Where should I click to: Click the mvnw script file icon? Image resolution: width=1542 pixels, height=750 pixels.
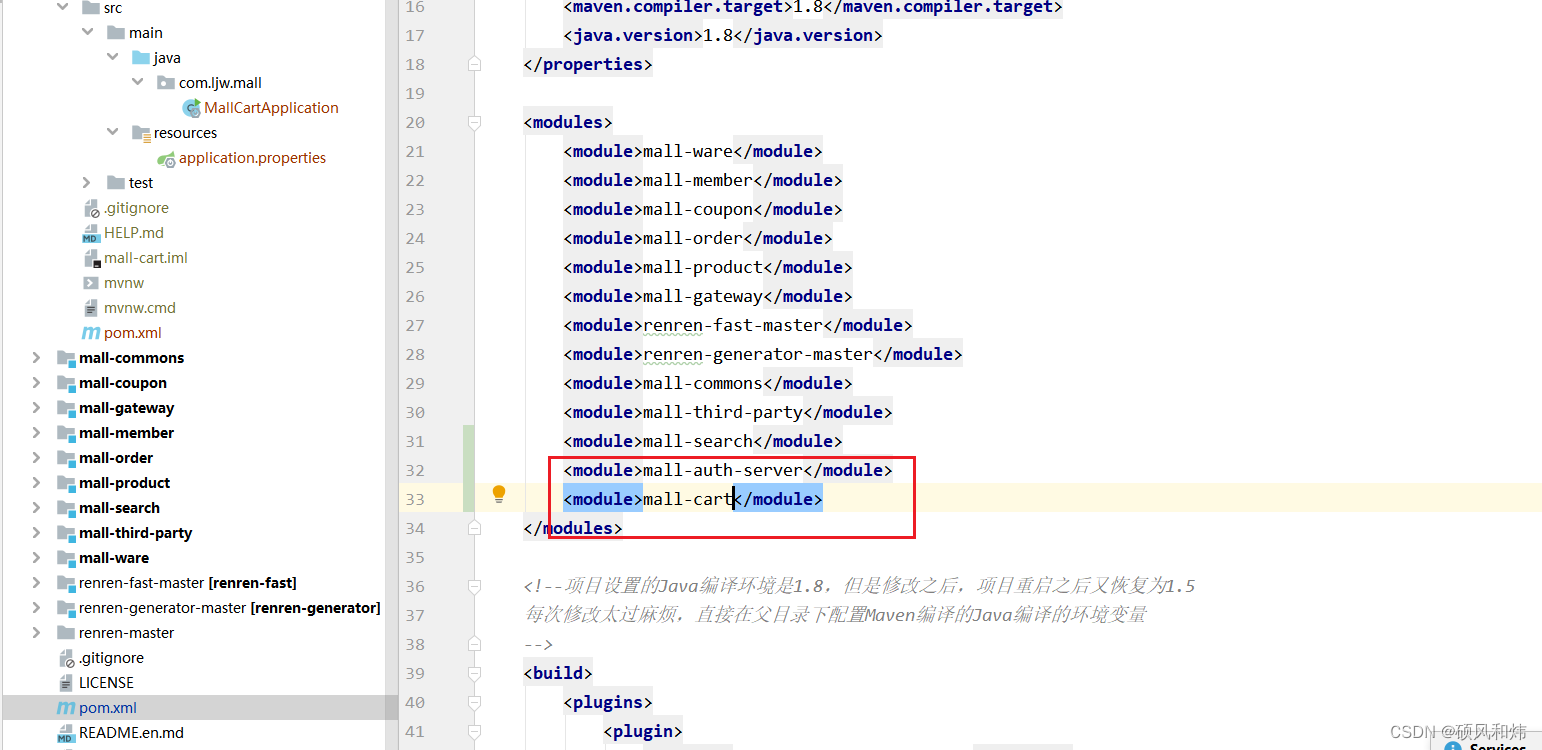tap(91, 283)
